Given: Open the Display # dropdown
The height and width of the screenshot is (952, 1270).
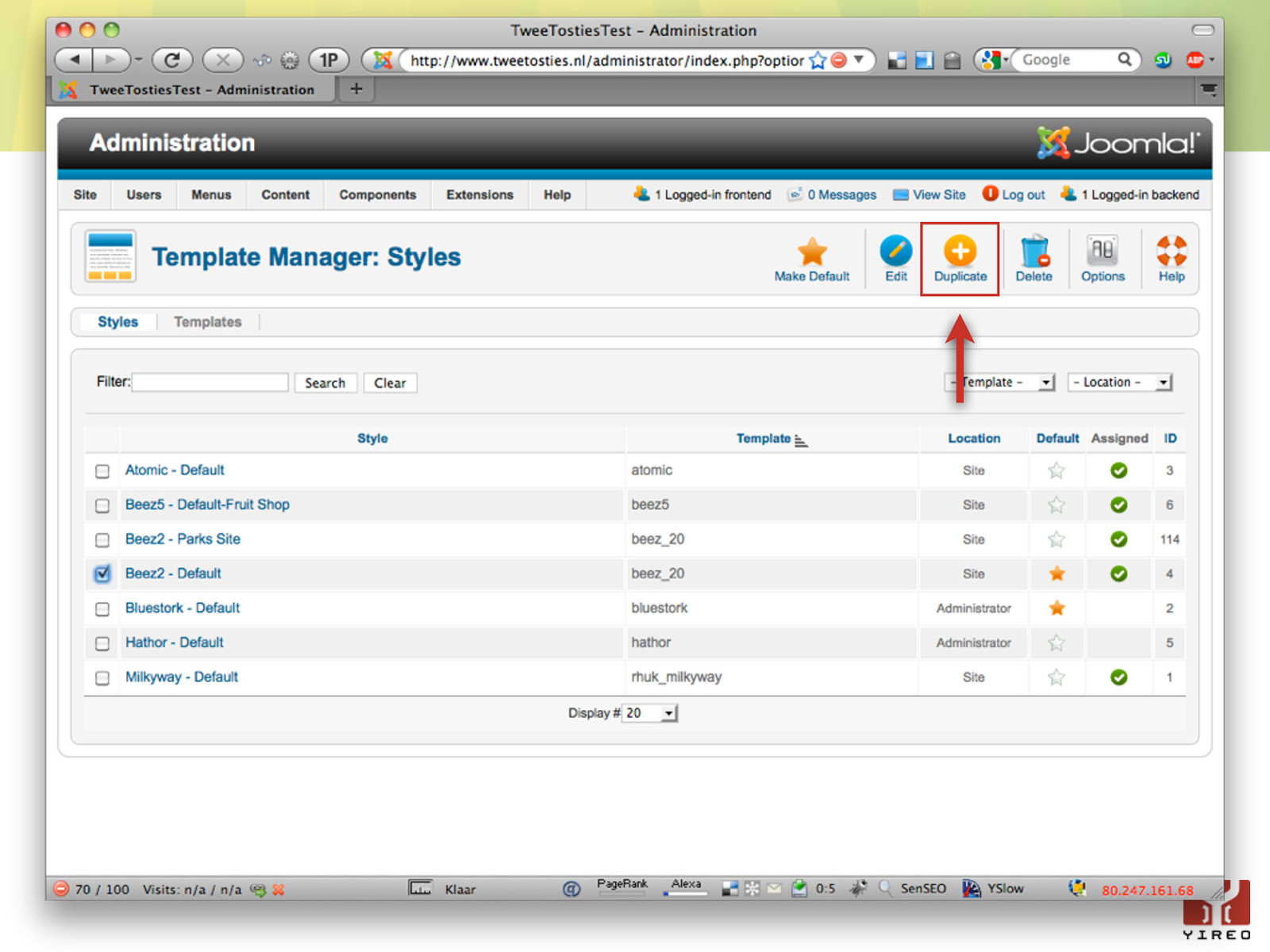Looking at the screenshot, I should click(649, 713).
